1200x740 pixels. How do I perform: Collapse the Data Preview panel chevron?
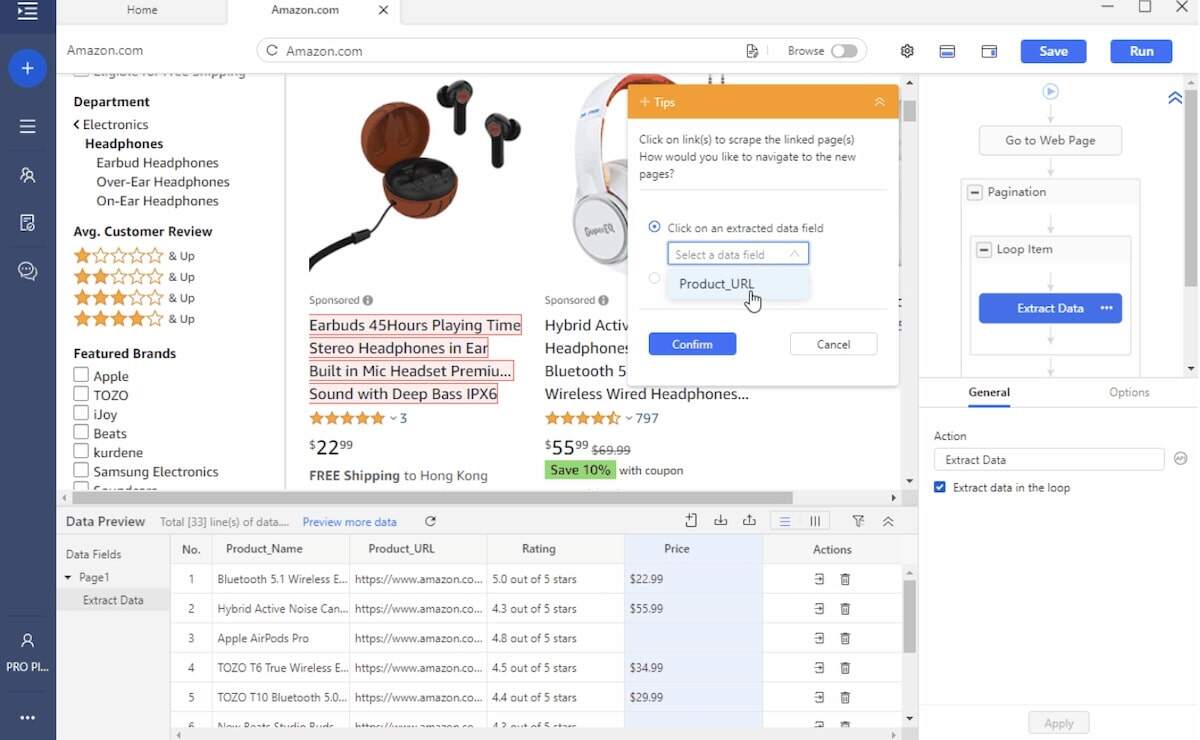888,521
